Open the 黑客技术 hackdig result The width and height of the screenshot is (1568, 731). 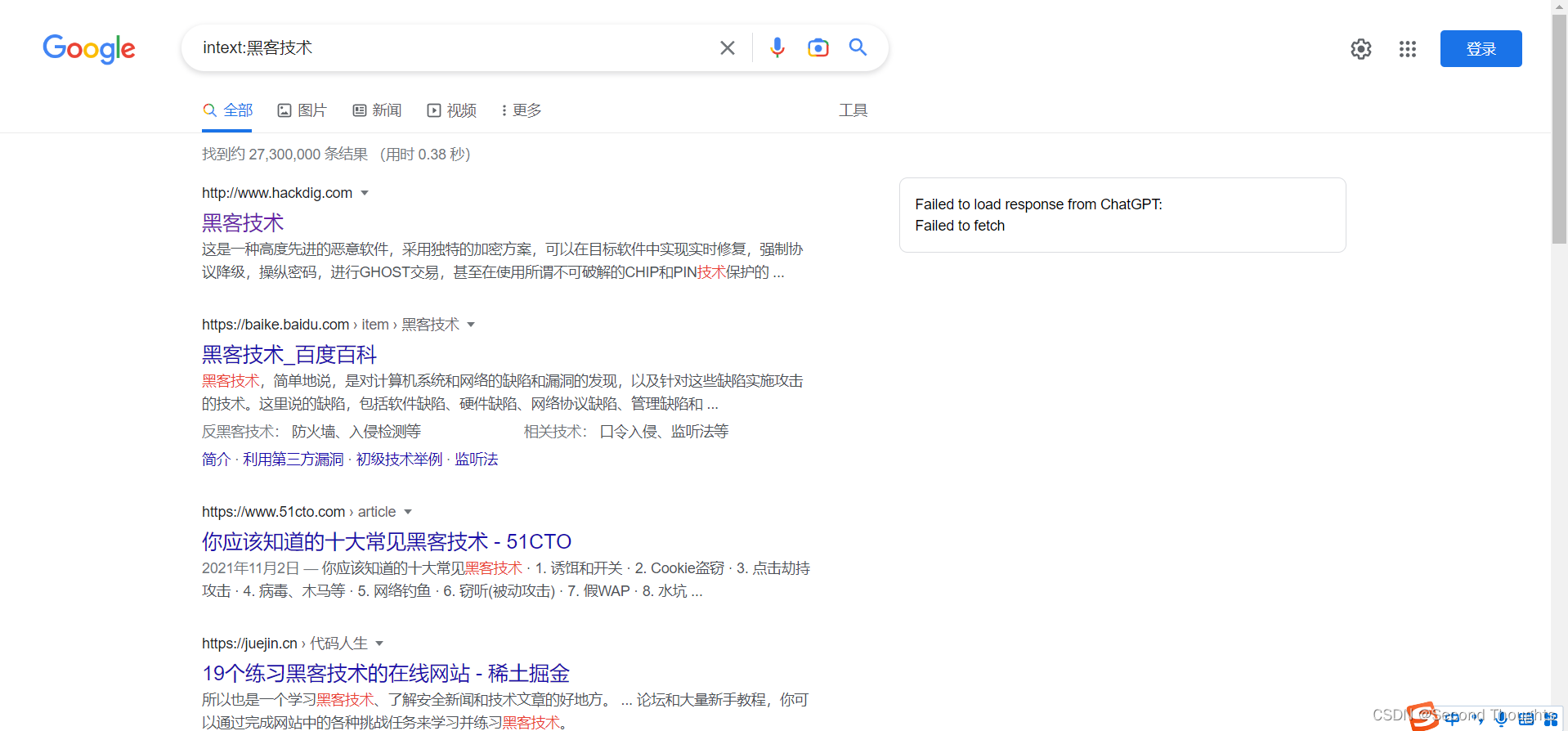tap(243, 222)
